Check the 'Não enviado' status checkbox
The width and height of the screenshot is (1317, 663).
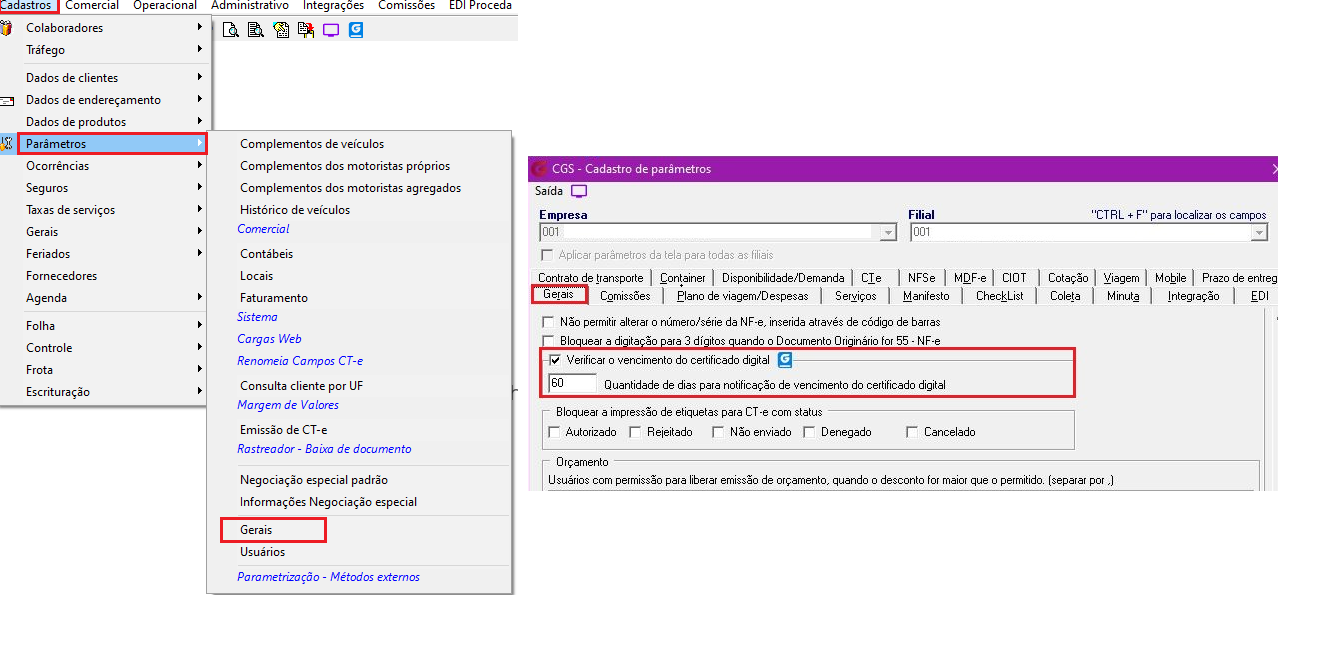(718, 432)
